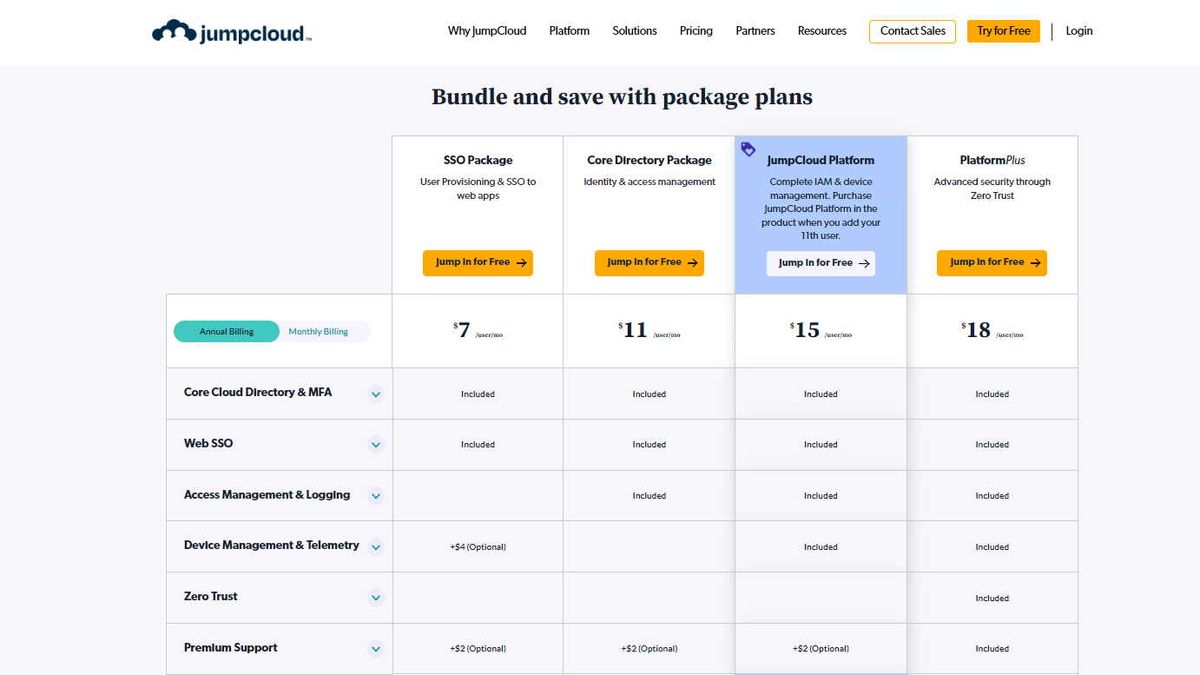Viewport: 1200px width, 675px height.
Task: Open the Pricing menu item
Action: click(696, 31)
